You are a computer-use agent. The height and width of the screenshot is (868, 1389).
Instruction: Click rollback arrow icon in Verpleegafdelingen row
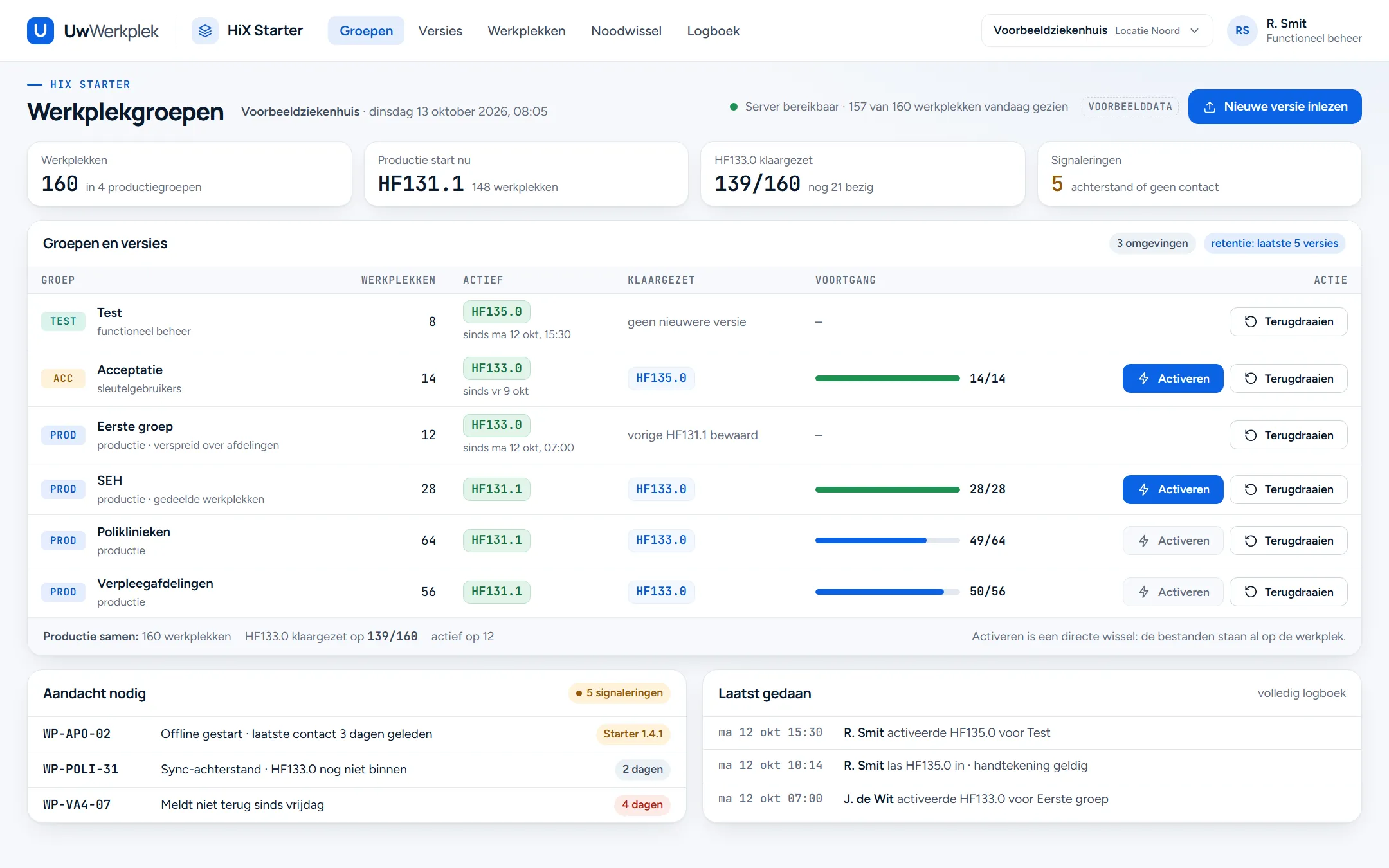[x=1250, y=592]
